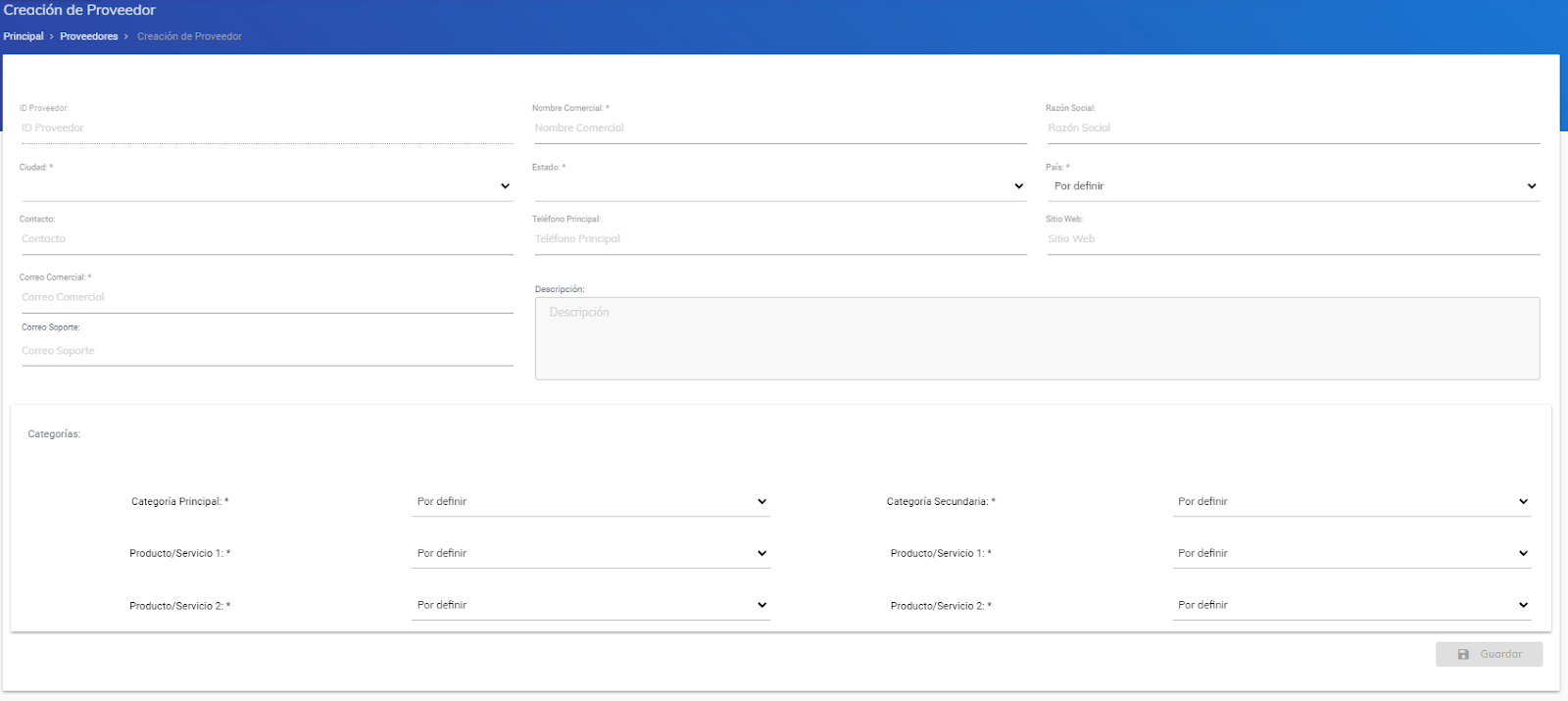
Task: Click into the Sitio Web field
Action: [1293, 239]
